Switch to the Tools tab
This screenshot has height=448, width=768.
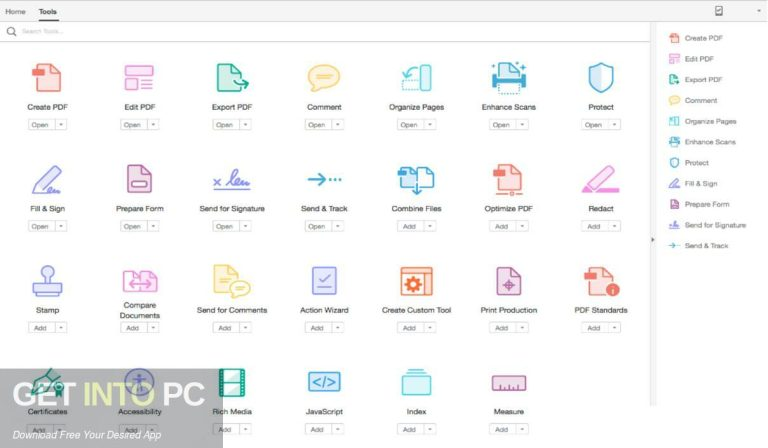pyautogui.click(x=48, y=11)
